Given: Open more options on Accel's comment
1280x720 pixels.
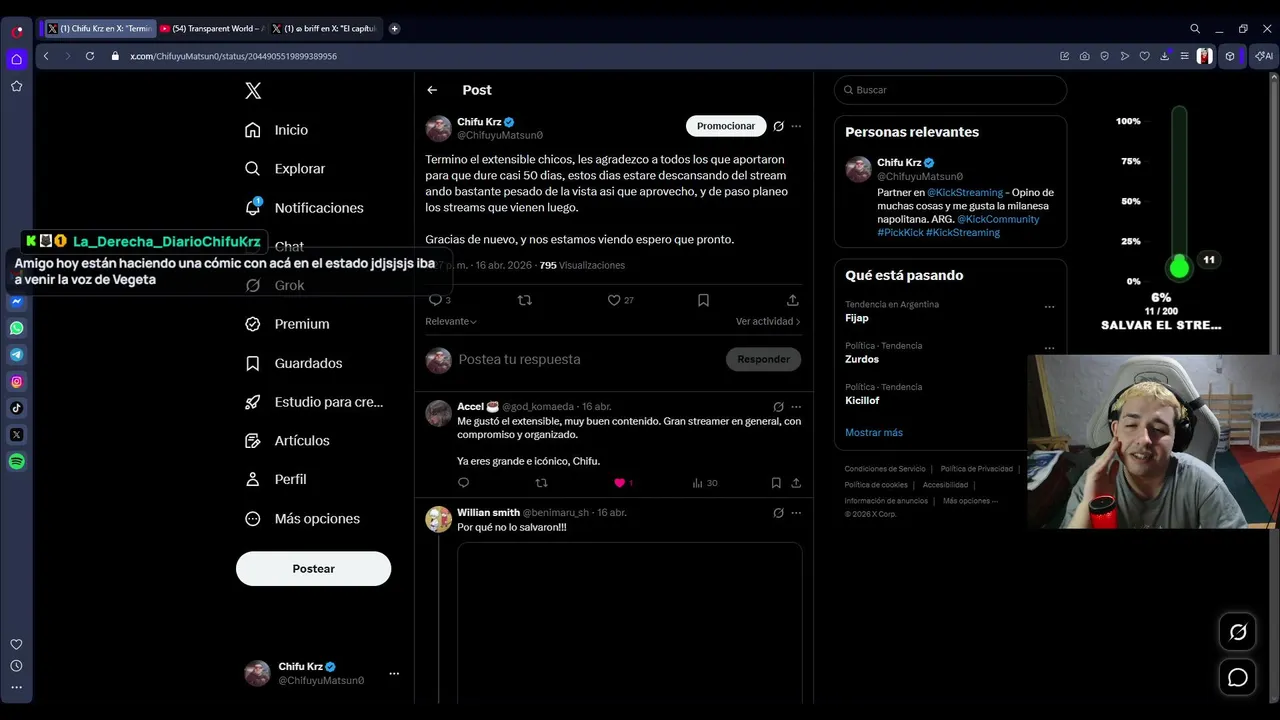Looking at the screenshot, I should click(796, 407).
